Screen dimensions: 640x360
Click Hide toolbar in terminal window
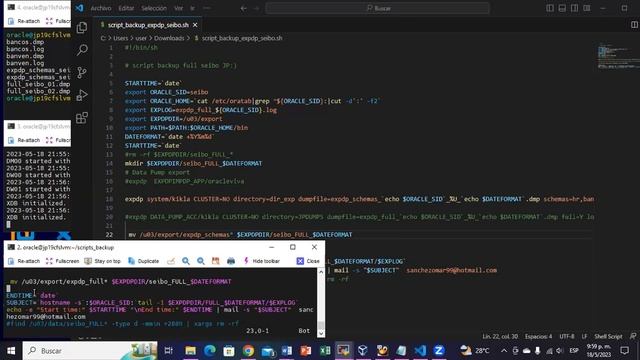tap(262, 261)
